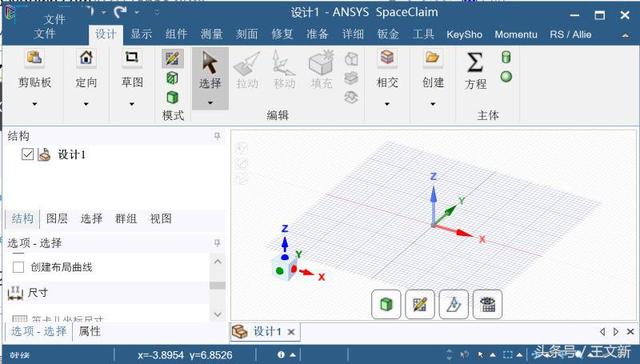The width and height of the screenshot is (640, 364).
Task: Pin the 结构 panel
Action: pyautogui.click(x=217, y=136)
